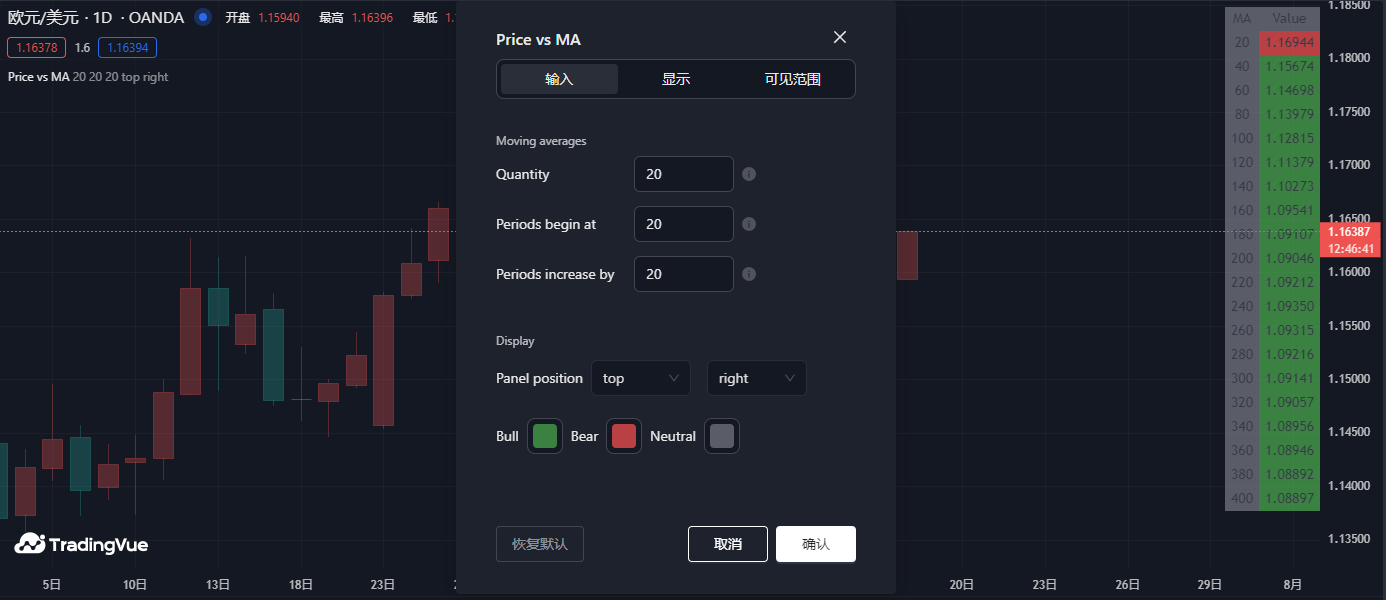This screenshot has height=600, width=1386.
Task: Switch to the 显示 tab
Action: click(x=676, y=79)
